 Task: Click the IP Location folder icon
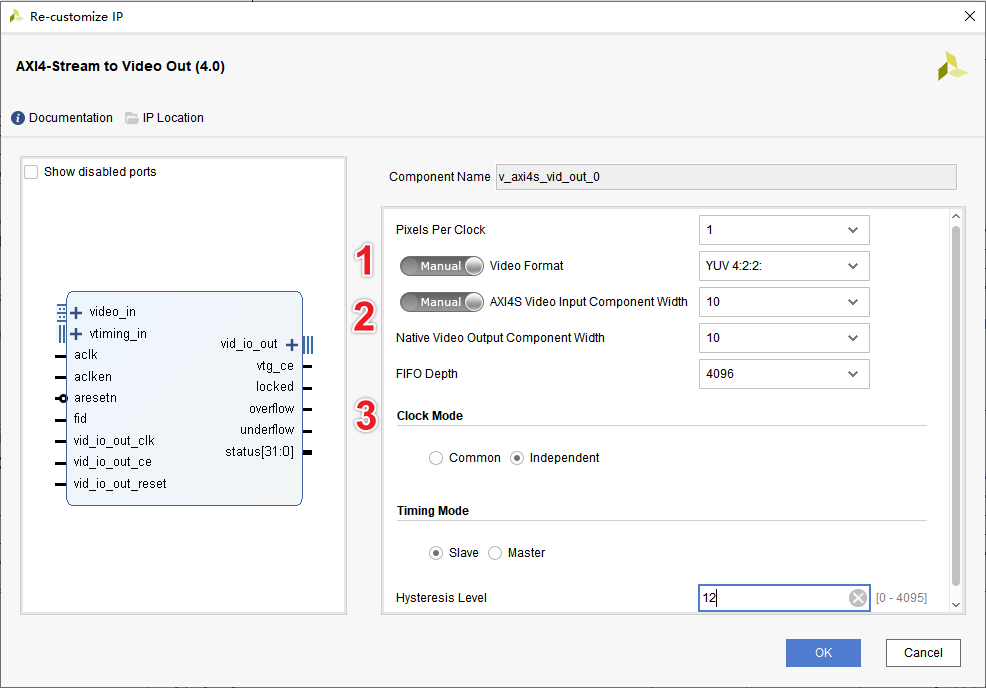coord(132,118)
